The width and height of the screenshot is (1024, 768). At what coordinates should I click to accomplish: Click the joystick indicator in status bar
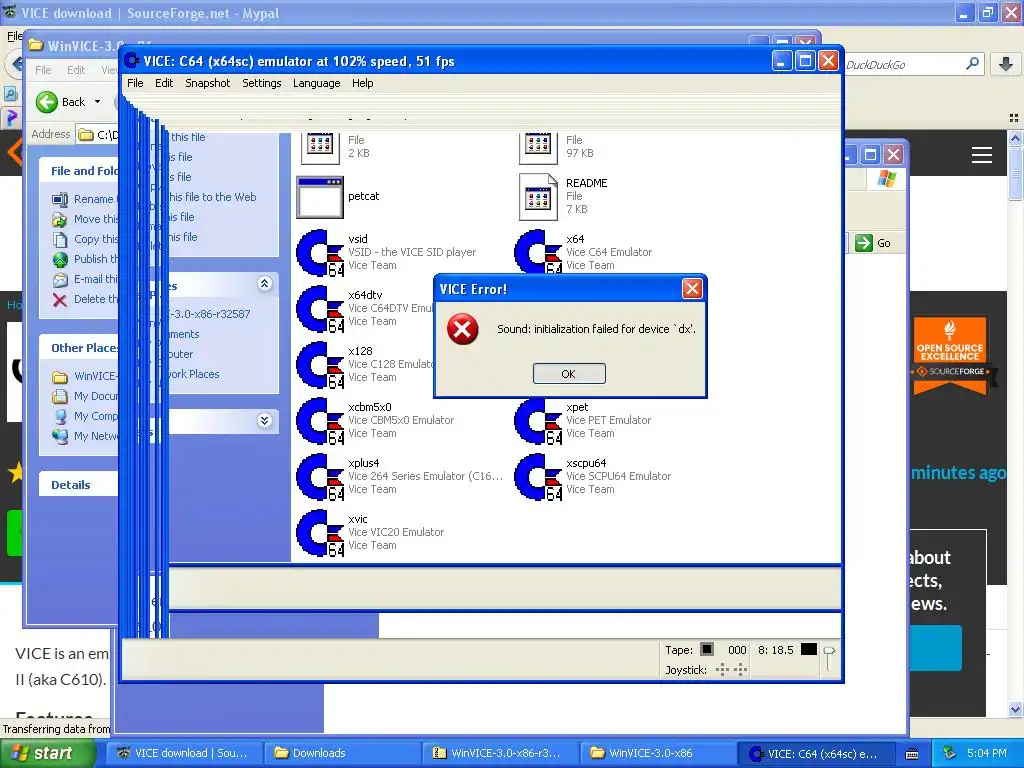click(731, 669)
